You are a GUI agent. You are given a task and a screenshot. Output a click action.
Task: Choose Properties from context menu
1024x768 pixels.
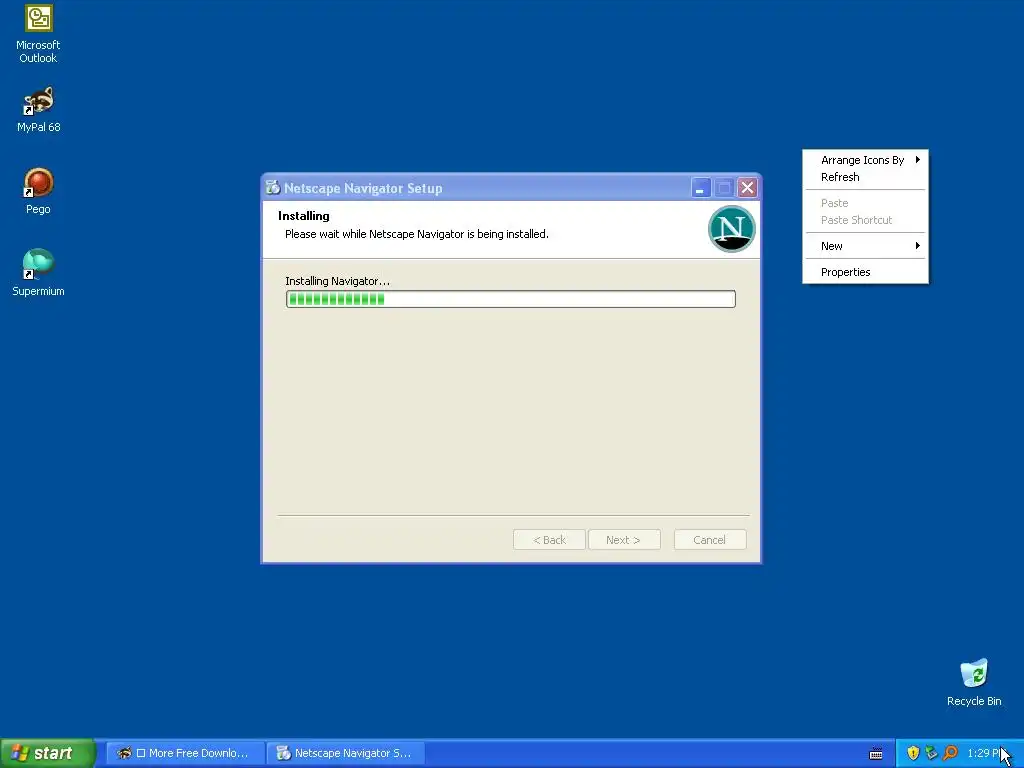[x=865, y=272]
